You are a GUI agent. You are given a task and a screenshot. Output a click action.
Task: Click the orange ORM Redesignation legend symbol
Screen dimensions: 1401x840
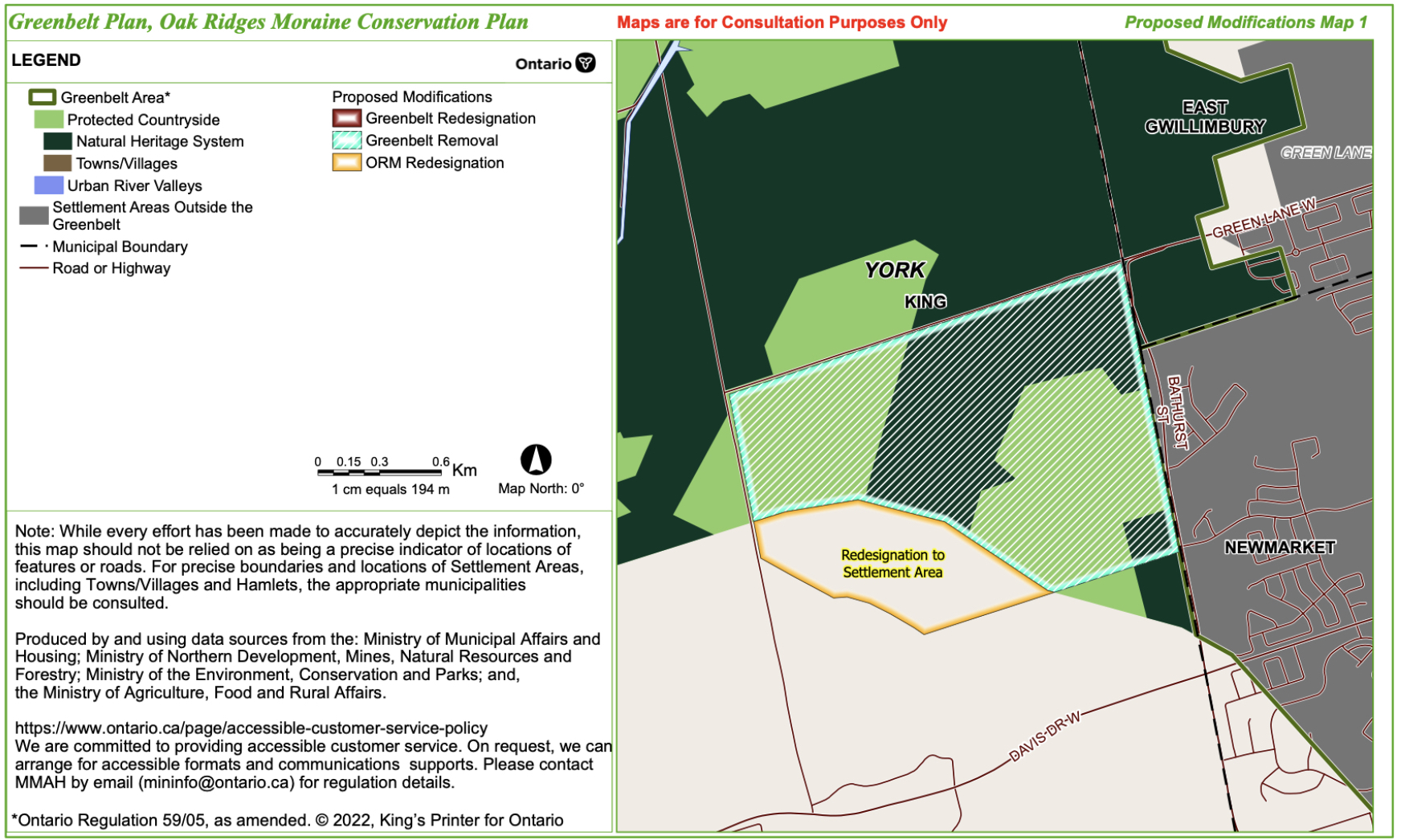point(347,162)
